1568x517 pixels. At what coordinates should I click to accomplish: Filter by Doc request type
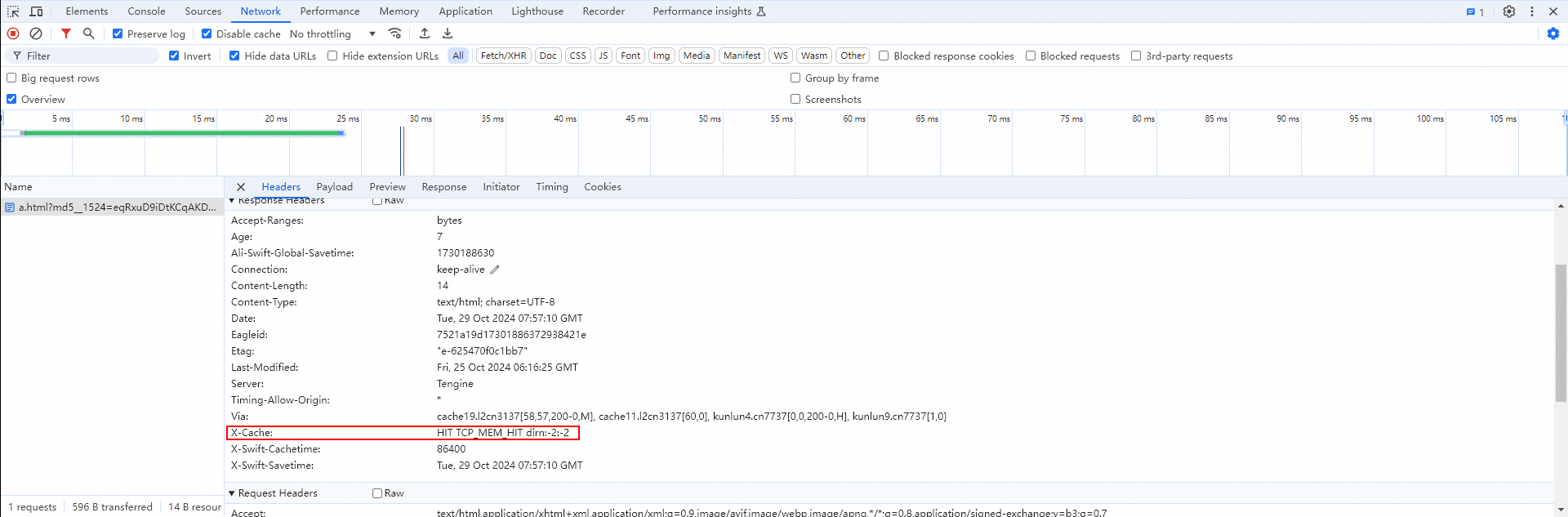548,56
